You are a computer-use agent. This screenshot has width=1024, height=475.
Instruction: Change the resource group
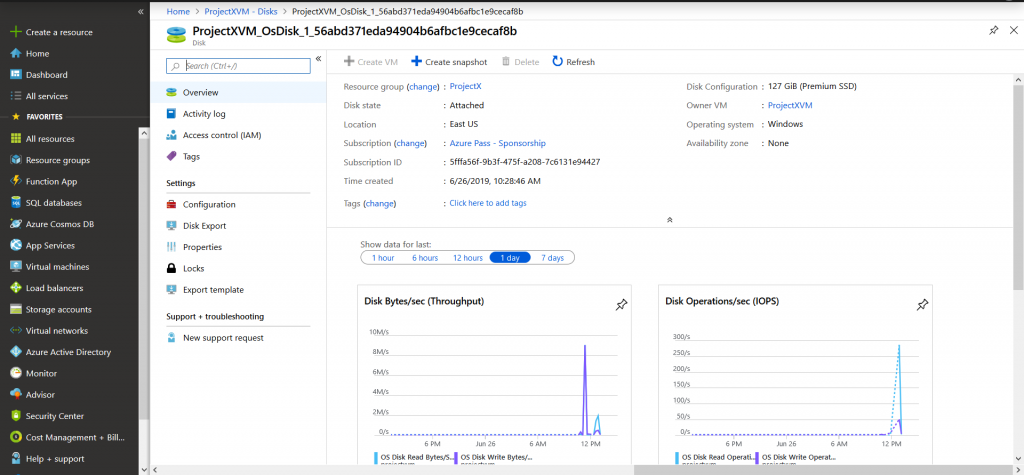tap(423, 86)
